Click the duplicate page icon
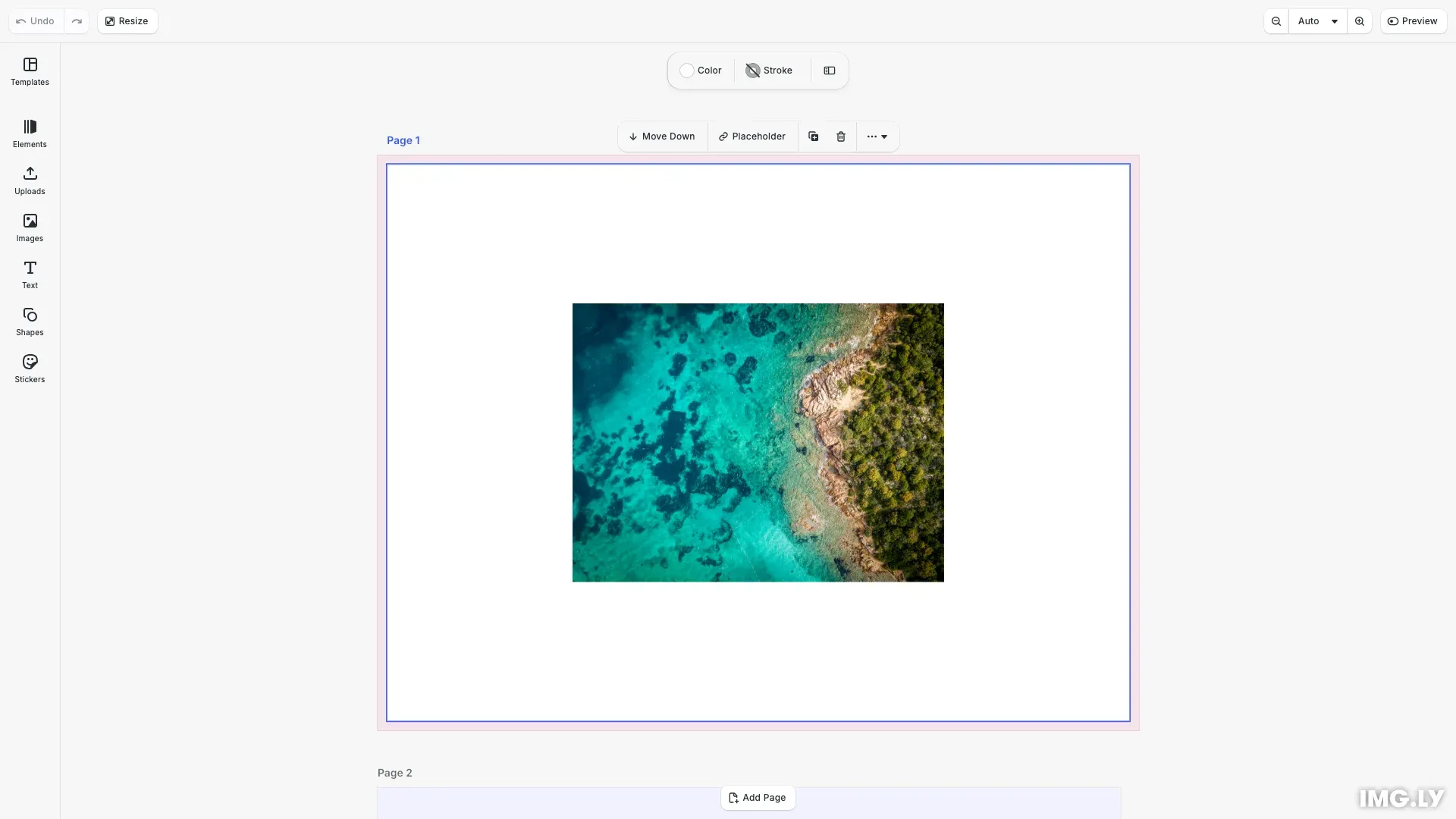Screen dimensions: 1456x819 coord(813,136)
